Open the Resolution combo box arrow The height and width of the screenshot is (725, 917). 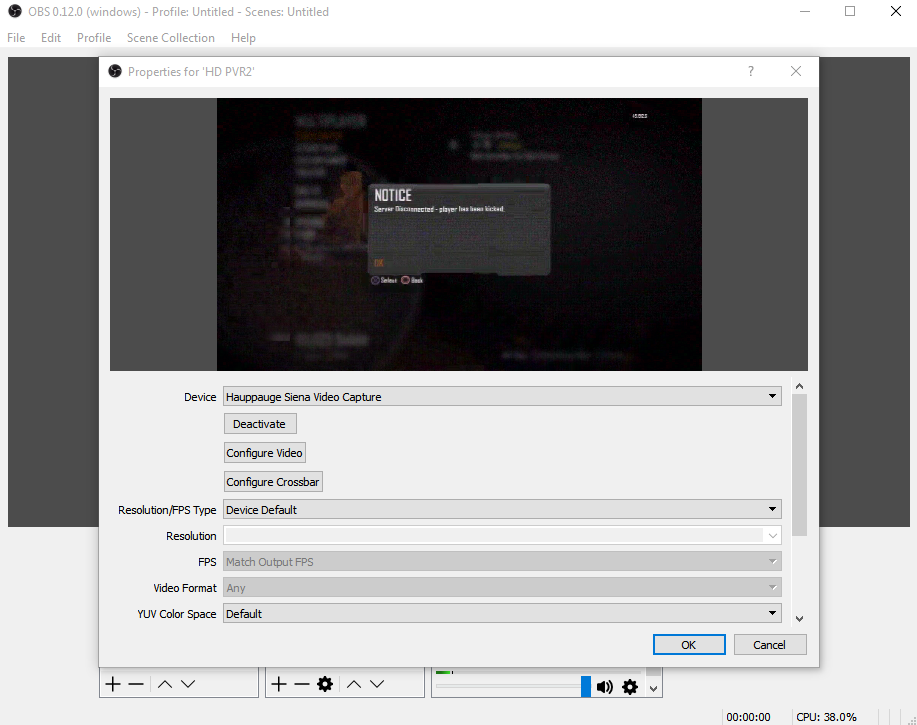pyautogui.click(x=773, y=536)
